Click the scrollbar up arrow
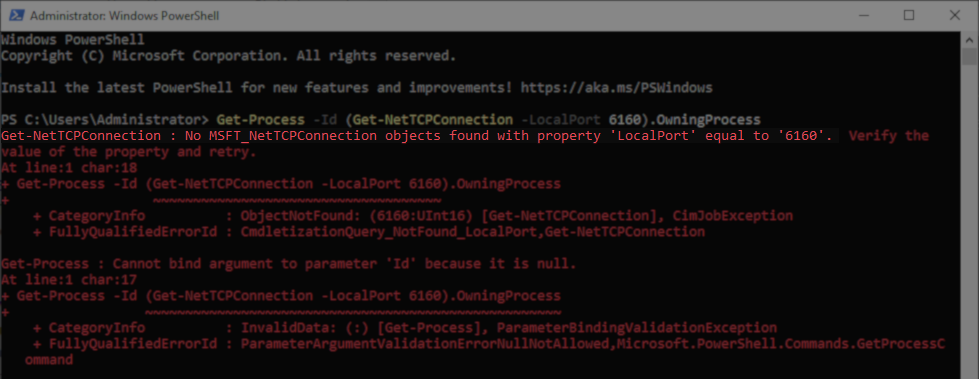 (969, 39)
